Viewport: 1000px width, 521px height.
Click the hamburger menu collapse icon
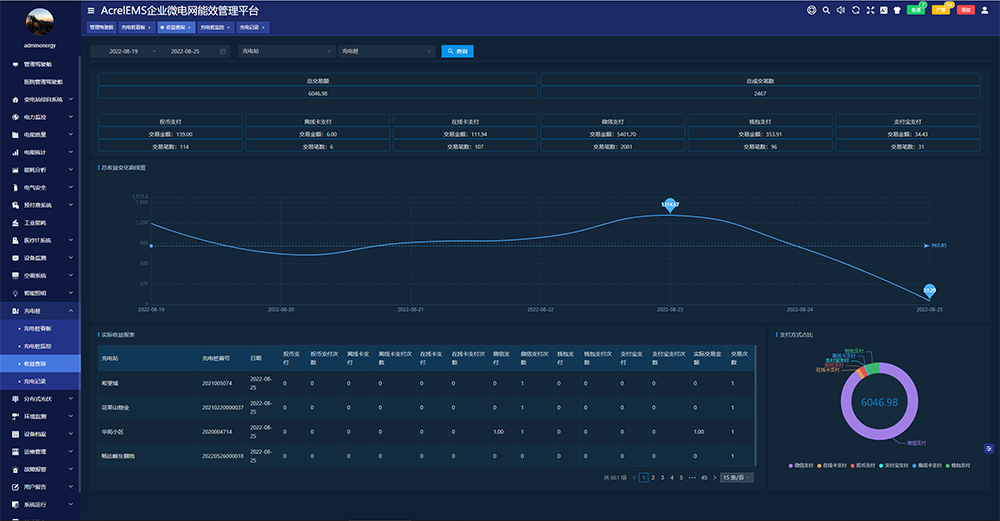(91, 10)
